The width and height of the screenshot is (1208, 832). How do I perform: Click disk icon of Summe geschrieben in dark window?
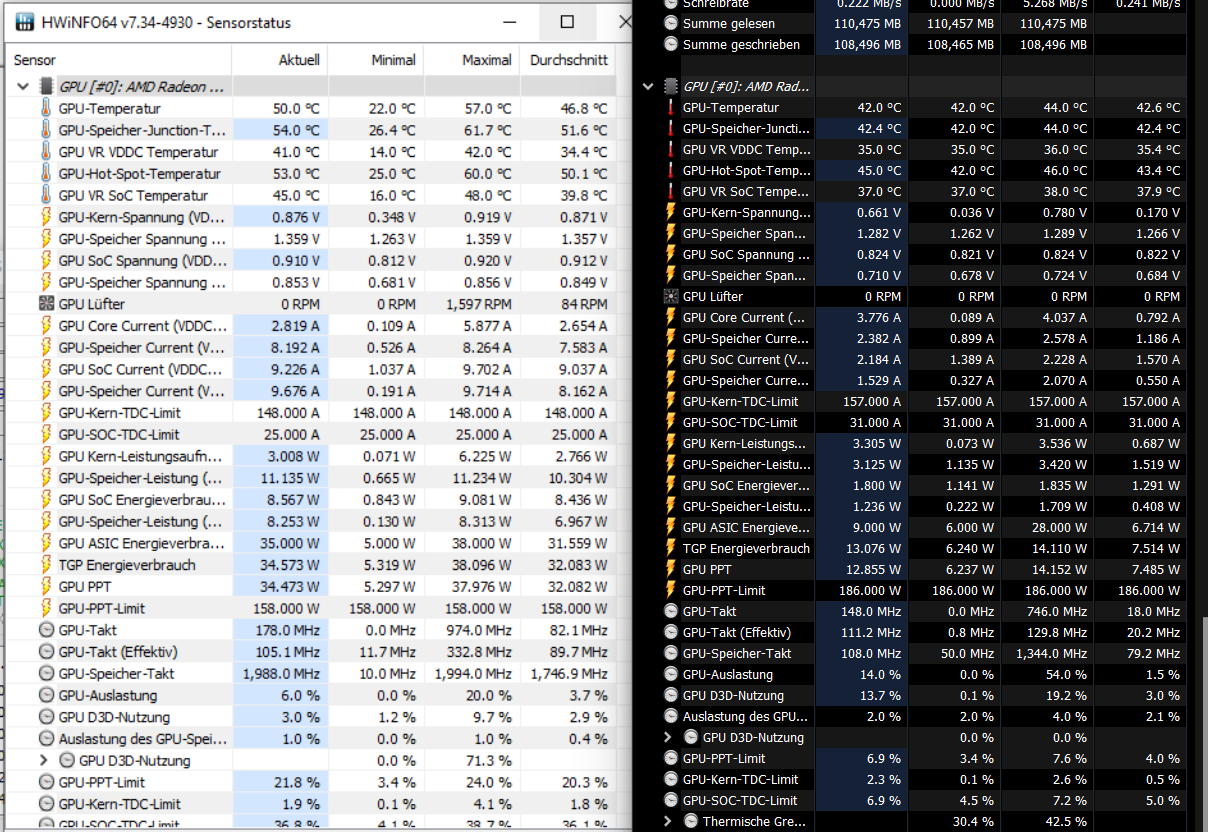(671, 45)
